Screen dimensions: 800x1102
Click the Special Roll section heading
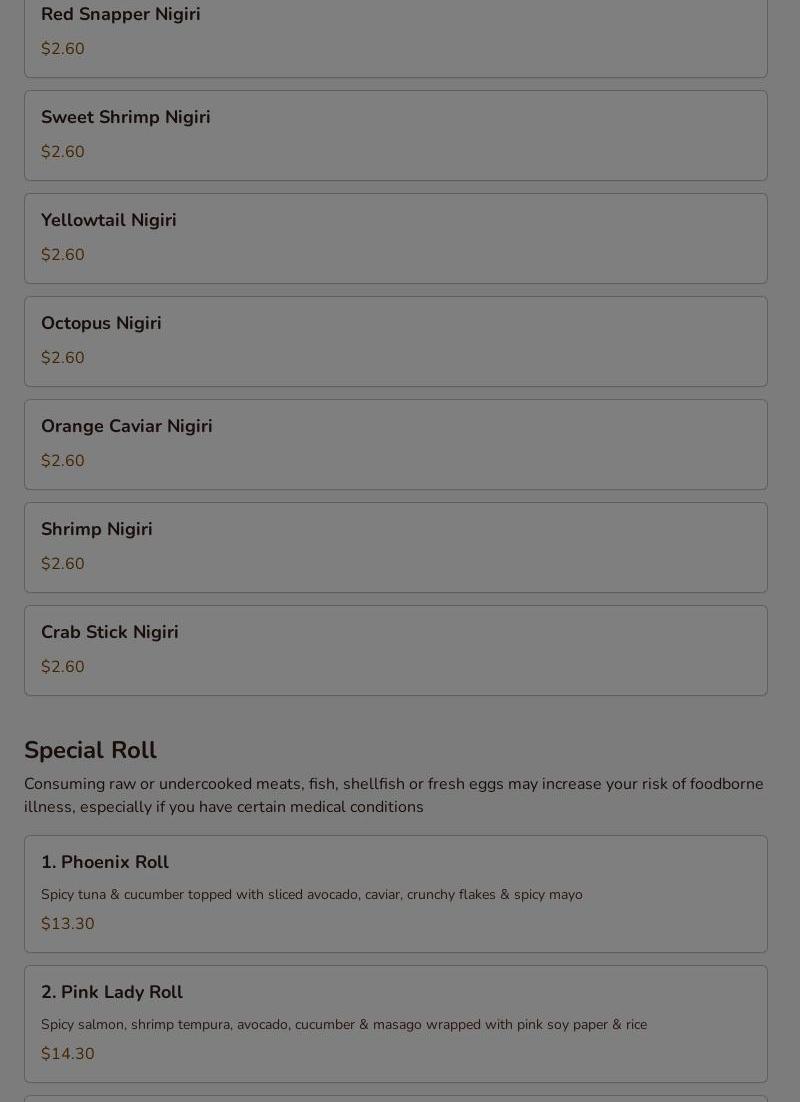coord(90,750)
